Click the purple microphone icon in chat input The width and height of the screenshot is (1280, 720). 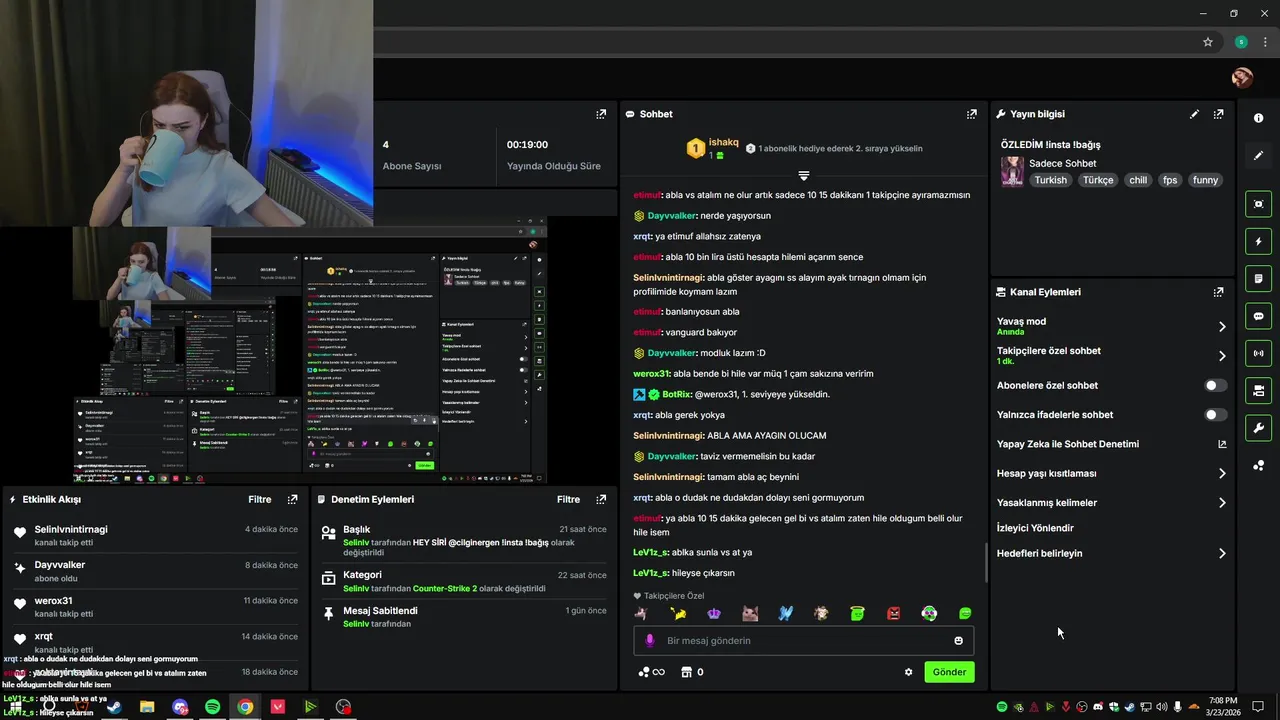649,641
